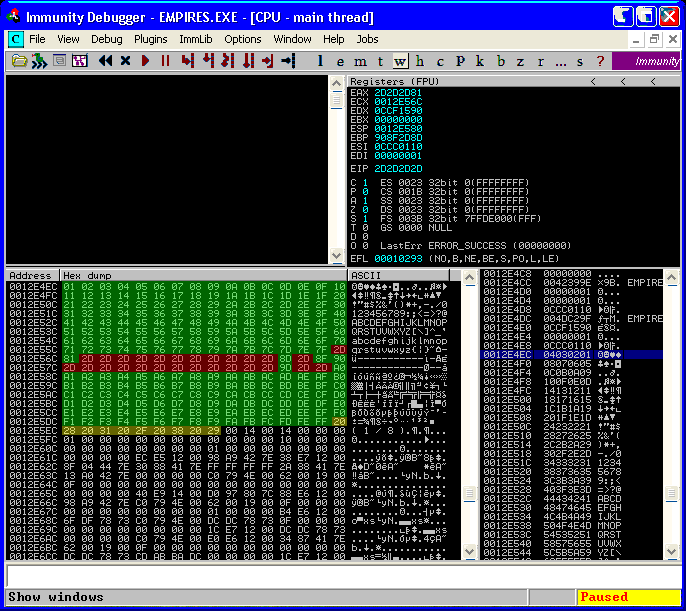The width and height of the screenshot is (686, 611).
Task: Open the Window menu
Action: 292,39
